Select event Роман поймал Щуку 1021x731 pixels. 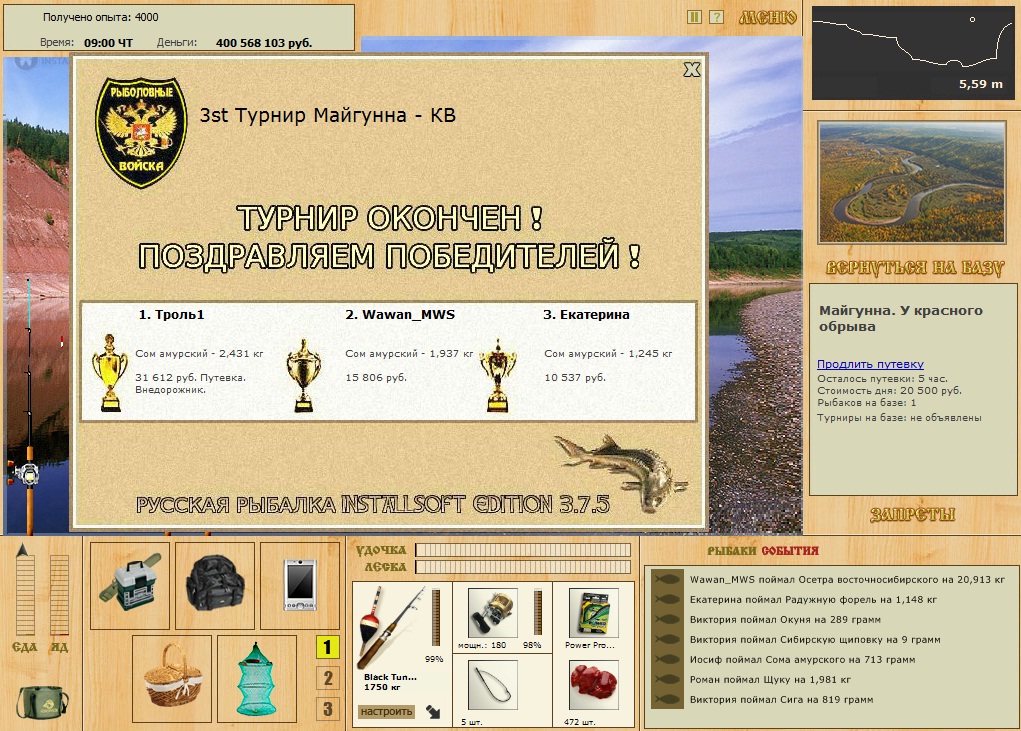click(770, 680)
